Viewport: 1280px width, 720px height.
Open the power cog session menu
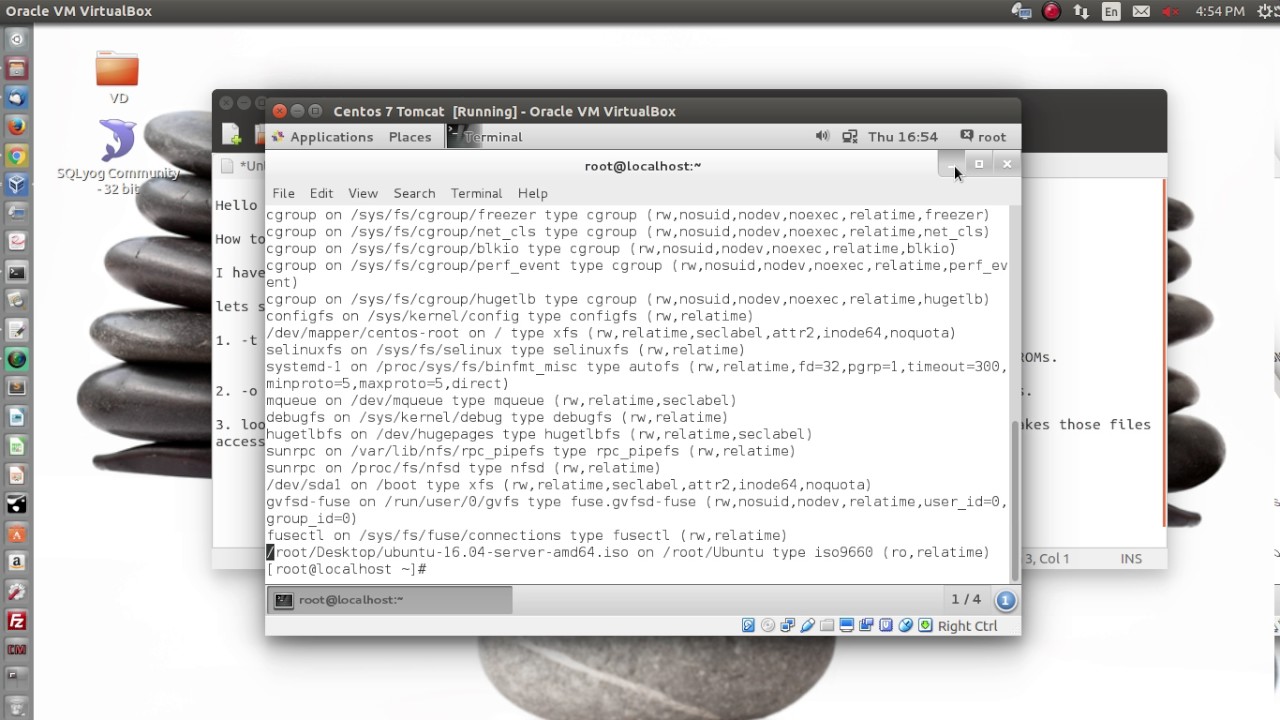point(1265,12)
